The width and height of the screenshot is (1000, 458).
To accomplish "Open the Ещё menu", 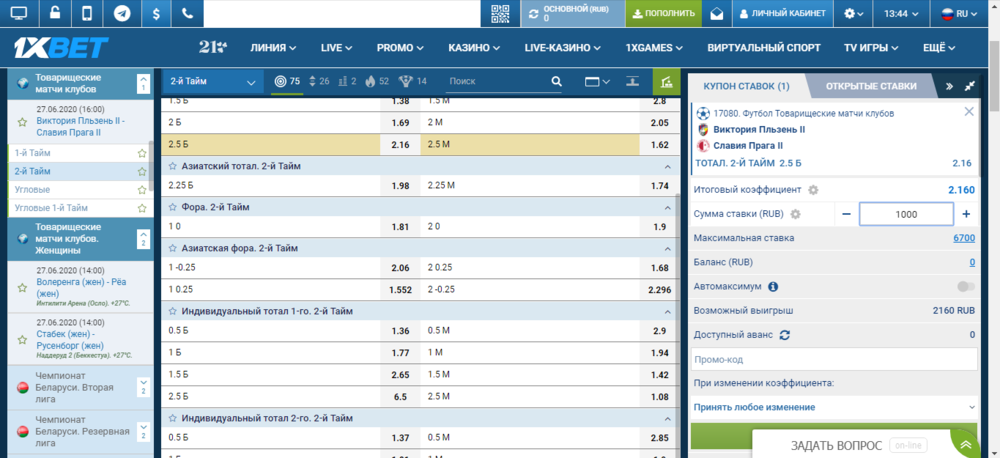I will coord(939,48).
